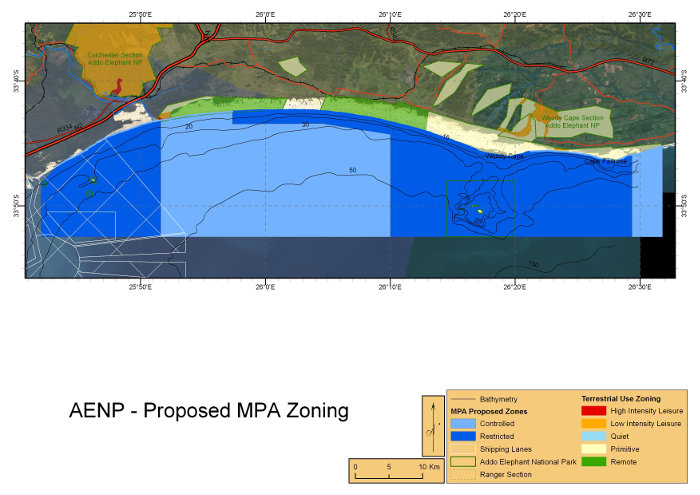Viewport: 700px width, 495px height.
Task: Click the Controlled zone light blue swatch
Action: (463, 424)
